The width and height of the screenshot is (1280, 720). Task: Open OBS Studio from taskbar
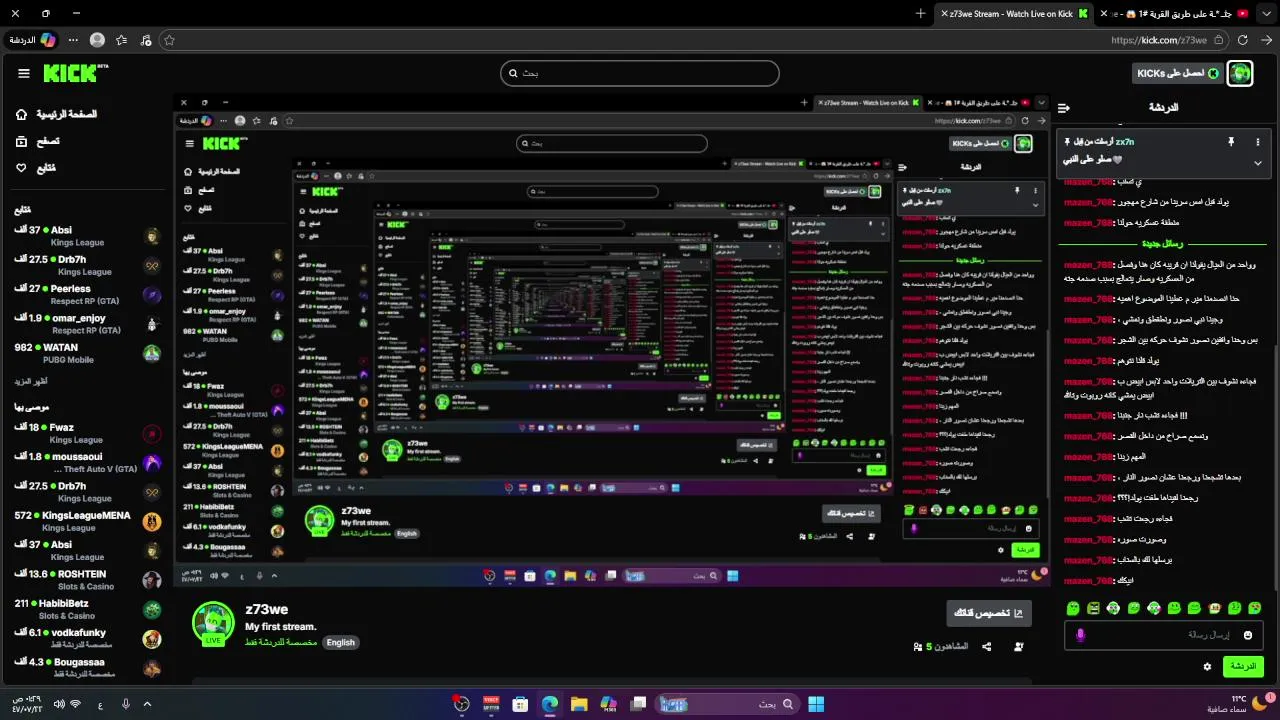461,704
